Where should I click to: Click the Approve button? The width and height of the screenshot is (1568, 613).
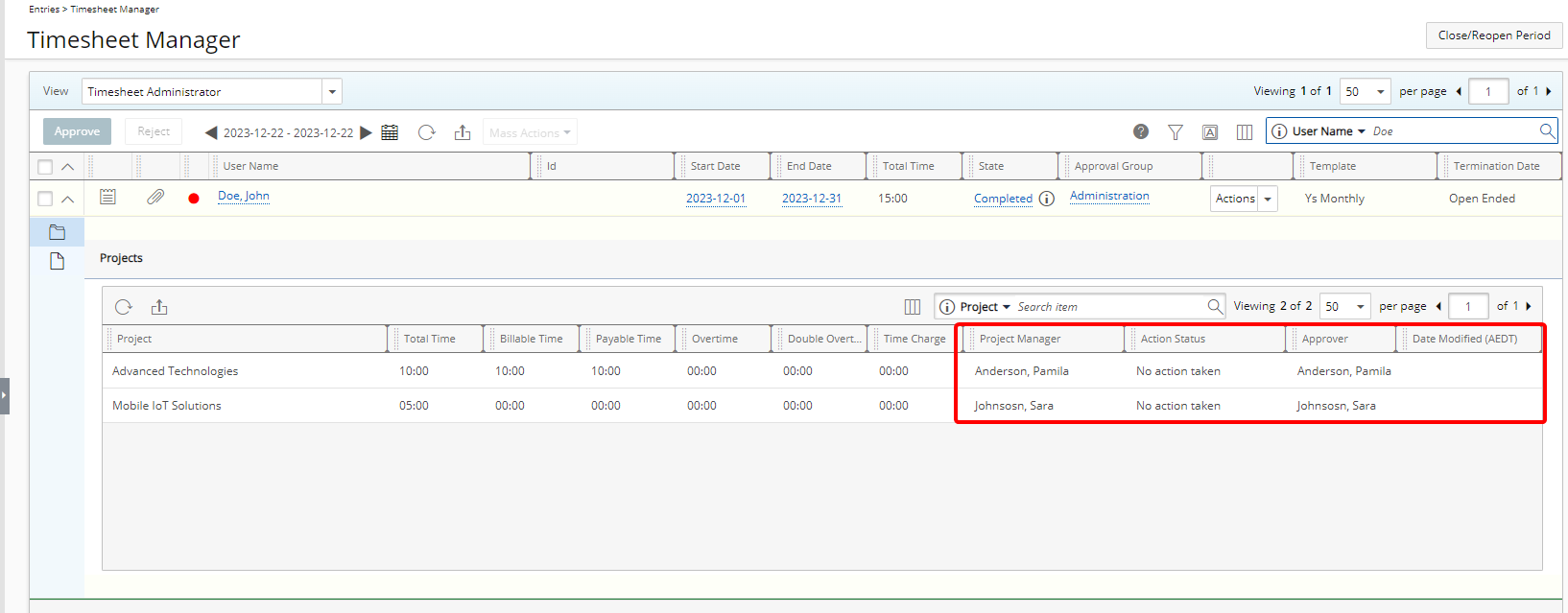[x=77, y=131]
